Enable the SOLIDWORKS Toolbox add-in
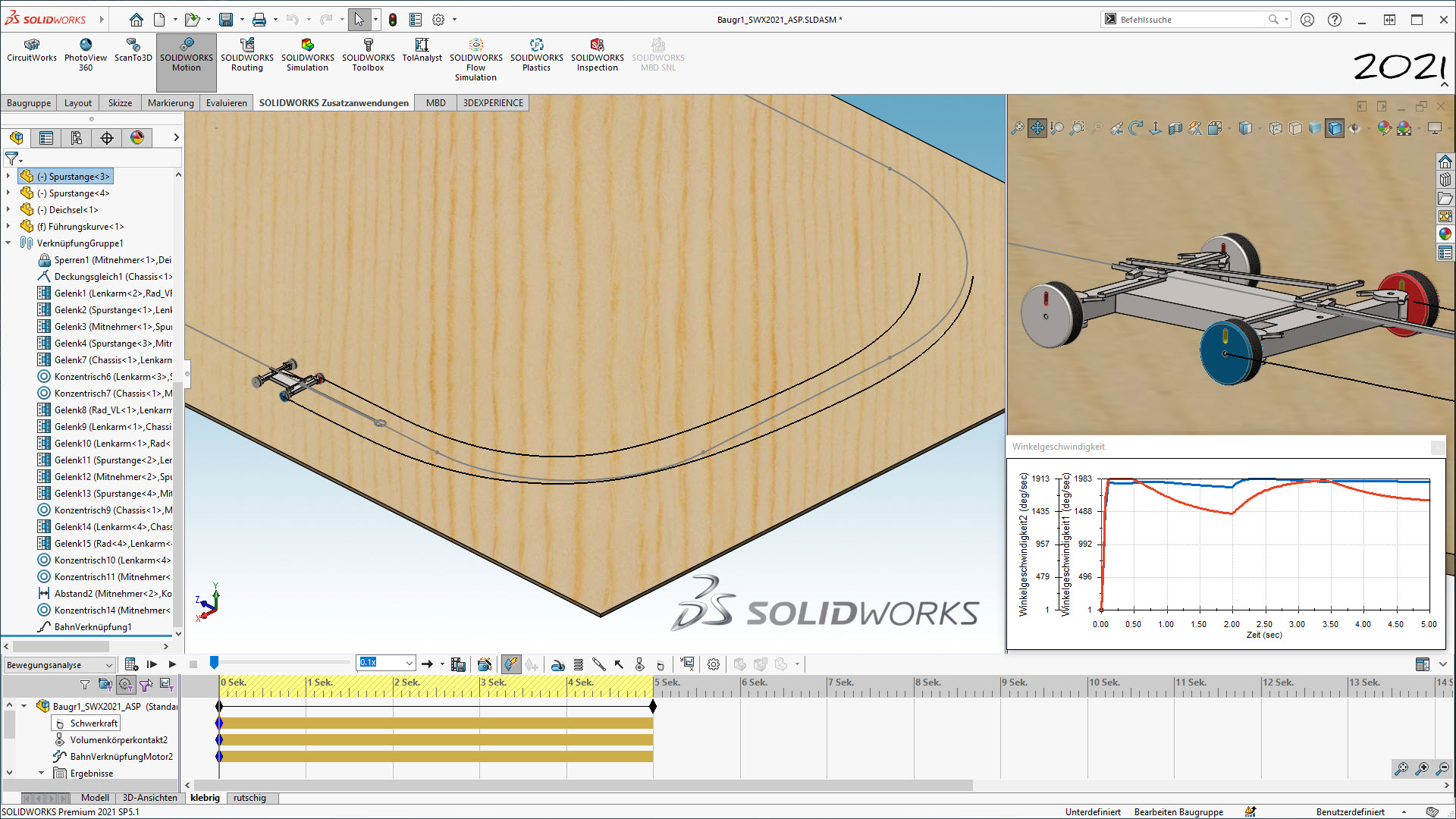This screenshot has width=1456, height=819. pos(369,55)
